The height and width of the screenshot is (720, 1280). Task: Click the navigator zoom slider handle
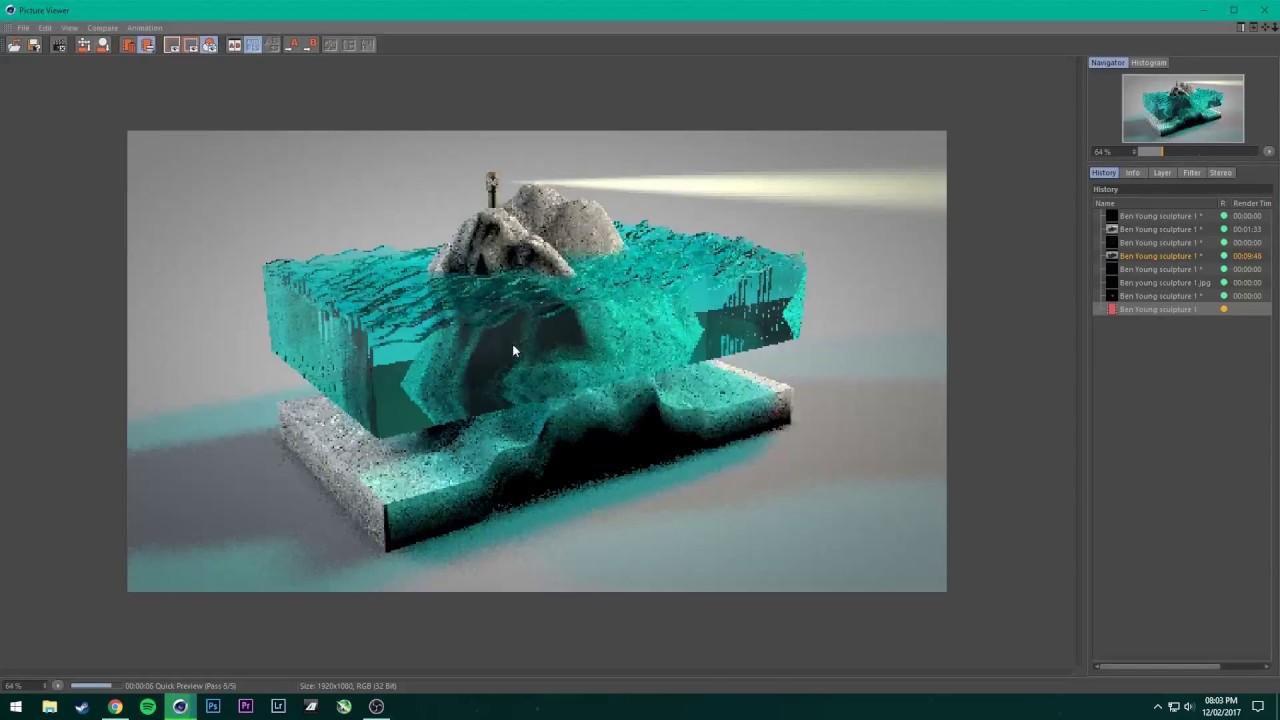[1161, 151]
